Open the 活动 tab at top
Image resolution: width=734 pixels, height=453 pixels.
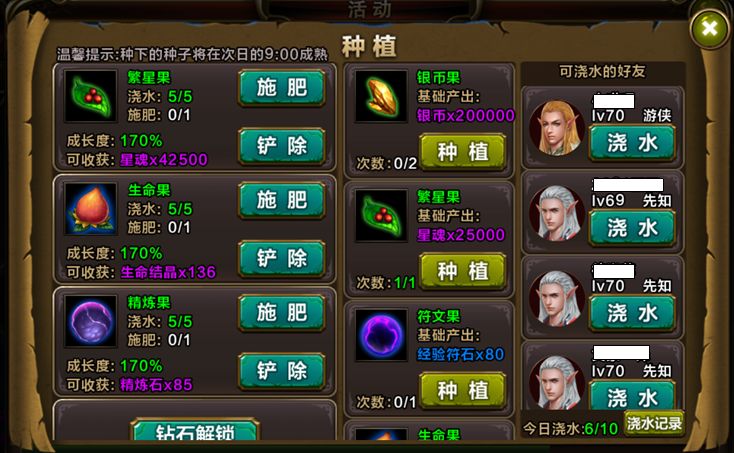coord(369,9)
